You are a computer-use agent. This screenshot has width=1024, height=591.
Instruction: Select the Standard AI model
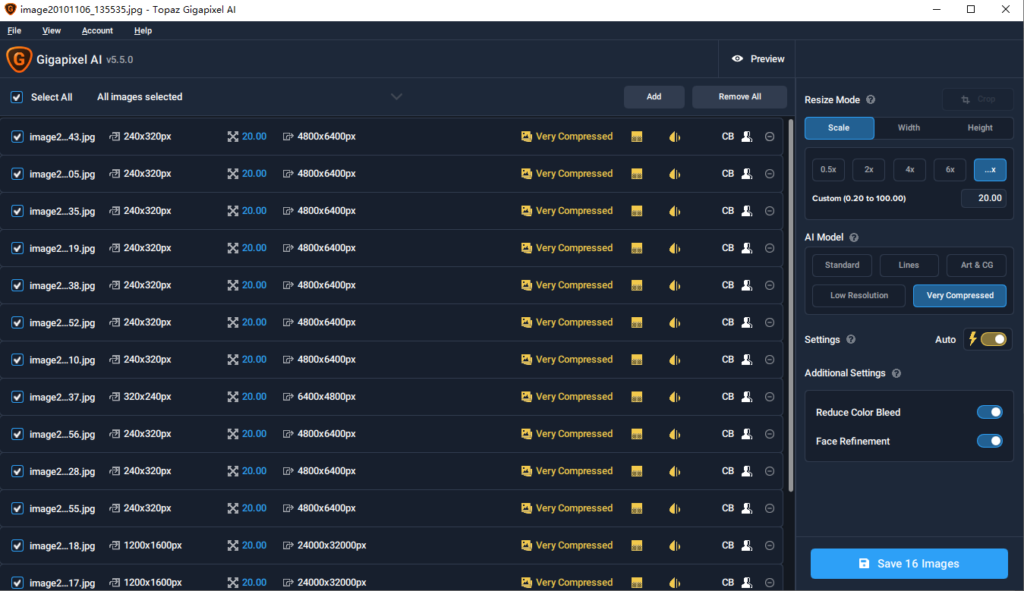(842, 265)
